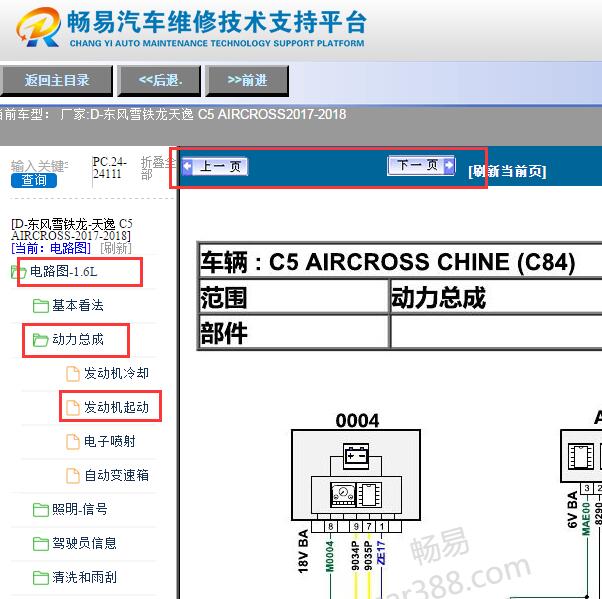Open previous page with 上一页
Image resolution: width=602 pixels, height=599 pixels.
215,166
